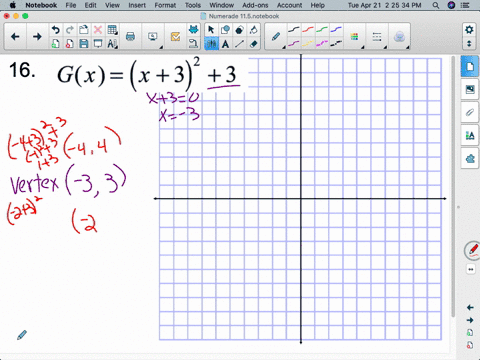Click the page vertical scrollbar

coord(453,187)
